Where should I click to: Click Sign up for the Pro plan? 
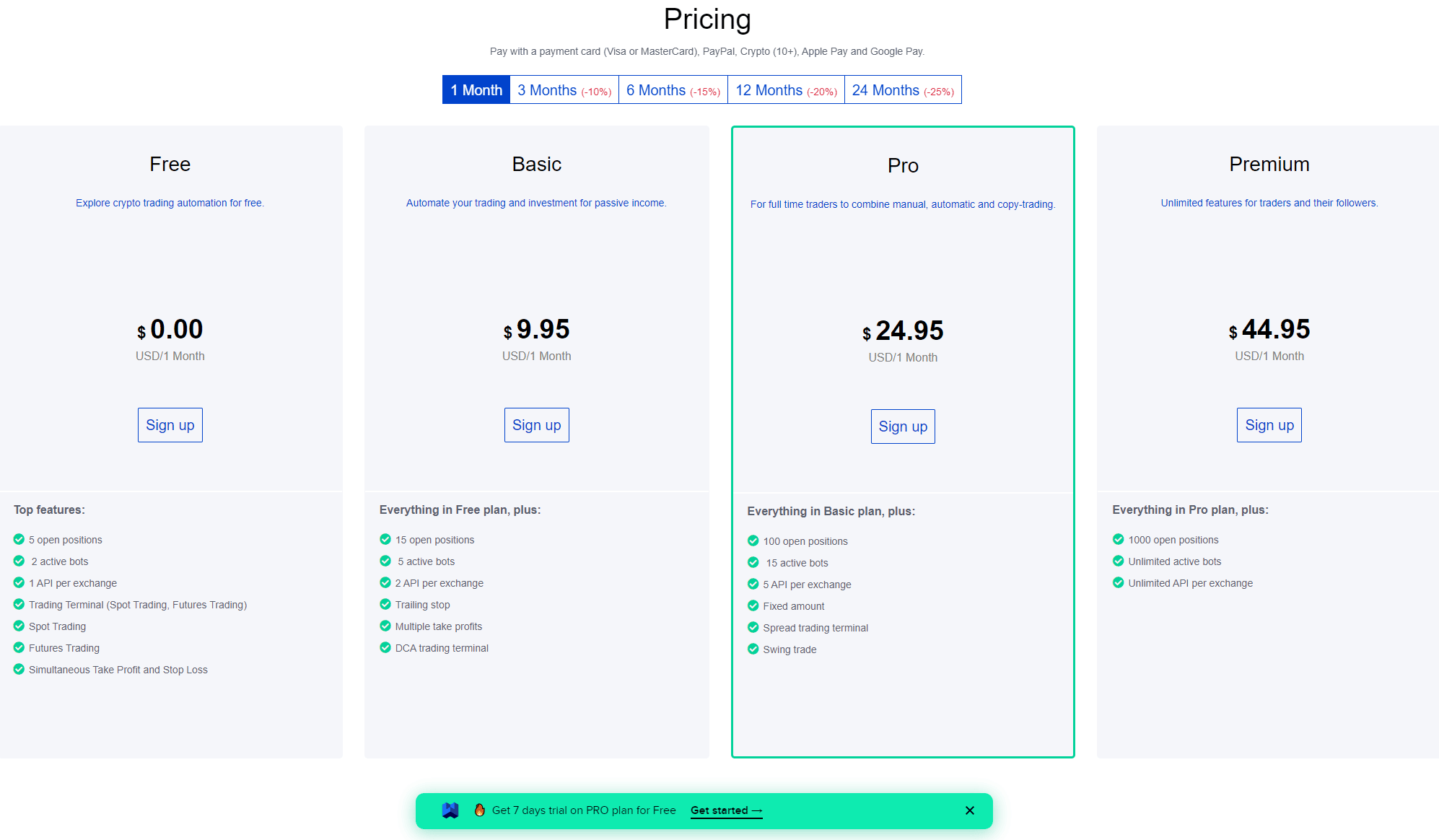coord(903,426)
